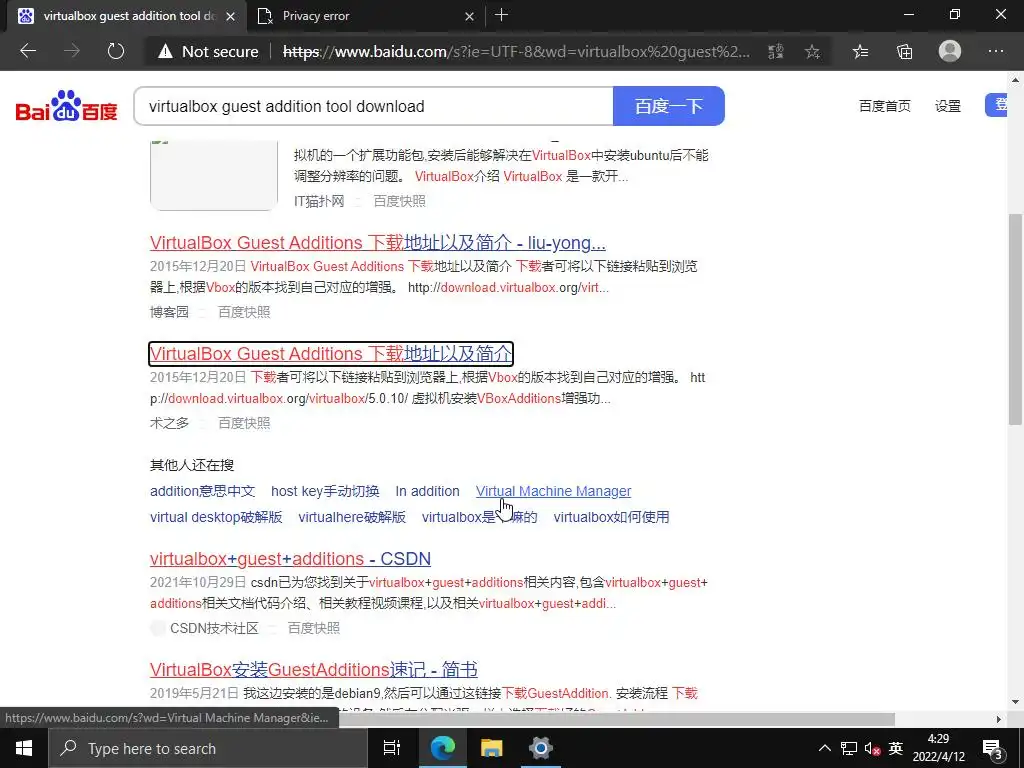
Task: Open 百度快照 next to IT猫扑网
Action: point(400,201)
